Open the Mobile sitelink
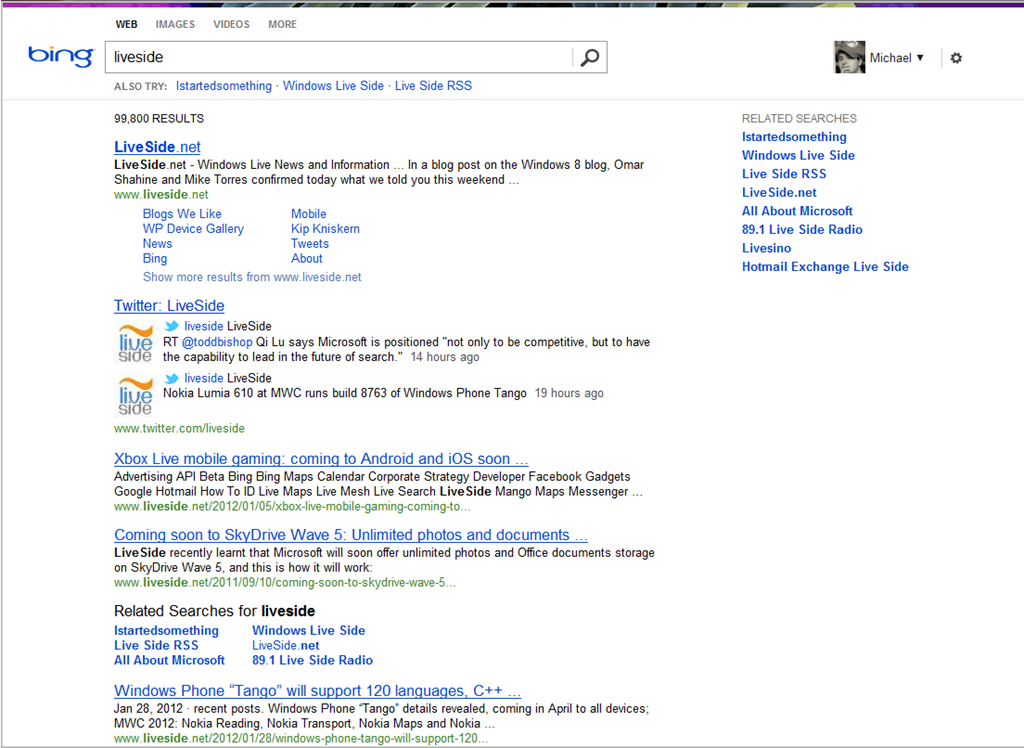Screen dimensions: 1024x748 (308, 214)
